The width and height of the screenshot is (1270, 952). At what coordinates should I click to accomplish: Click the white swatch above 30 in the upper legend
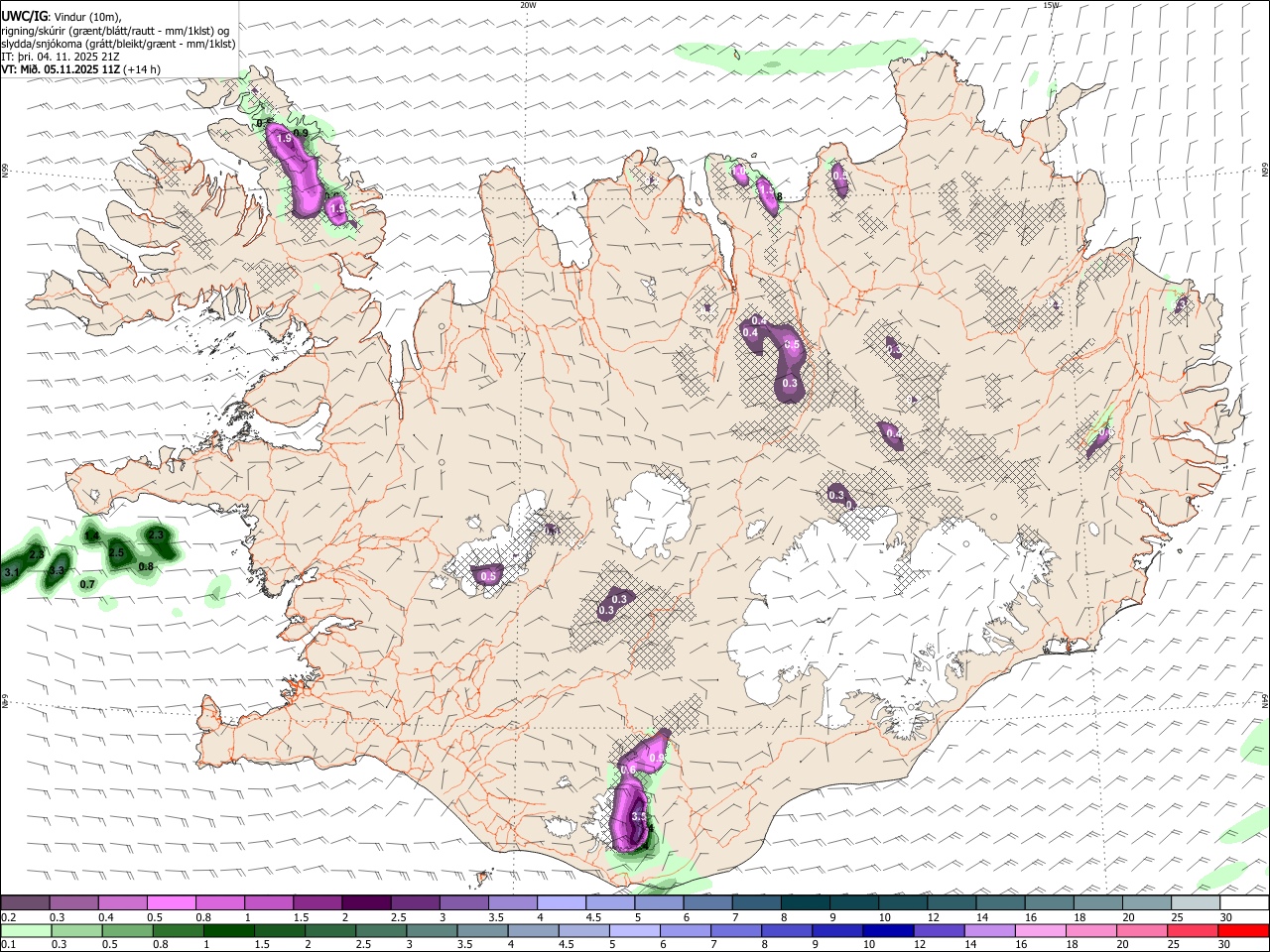pos(1245,902)
